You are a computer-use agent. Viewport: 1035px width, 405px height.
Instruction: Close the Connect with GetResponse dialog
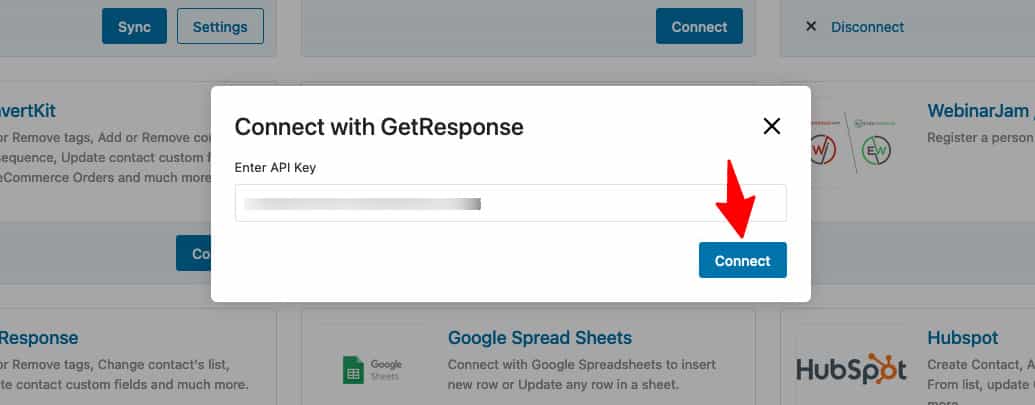click(x=772, y=127)
